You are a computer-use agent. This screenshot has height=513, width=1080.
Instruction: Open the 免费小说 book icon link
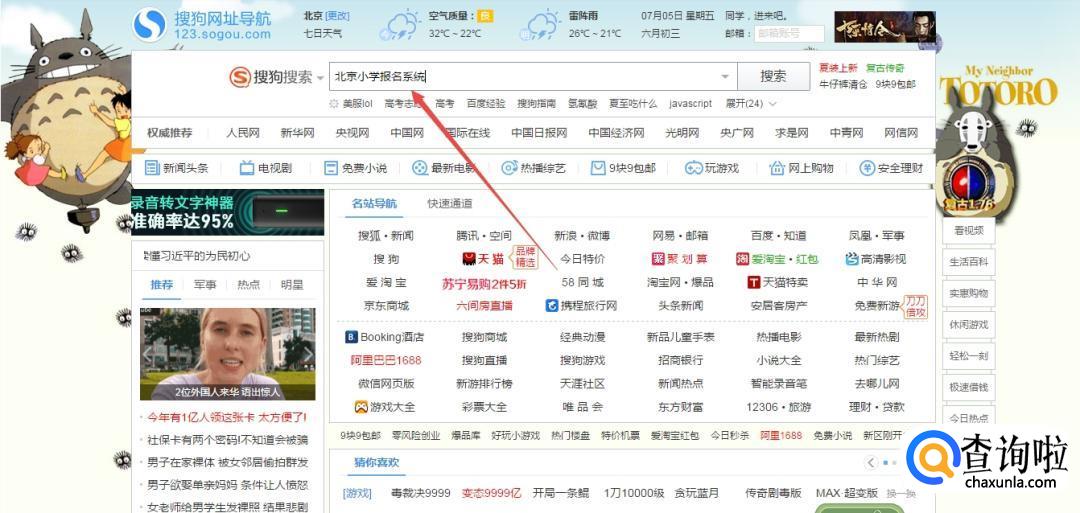331,168
